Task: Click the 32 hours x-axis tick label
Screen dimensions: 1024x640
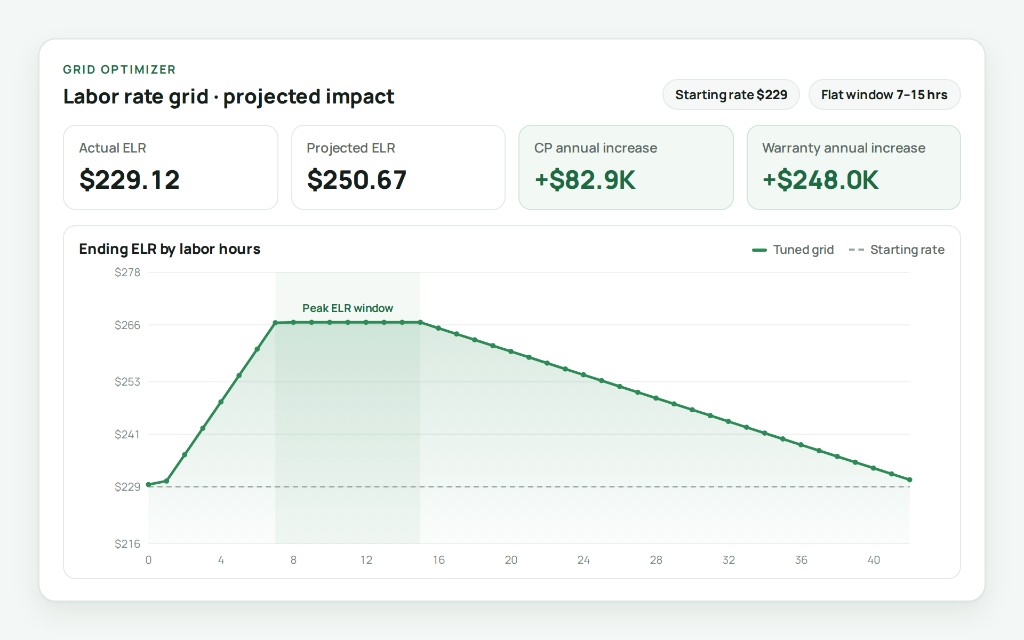Action: pyautogui.click(x=729, y=560)
